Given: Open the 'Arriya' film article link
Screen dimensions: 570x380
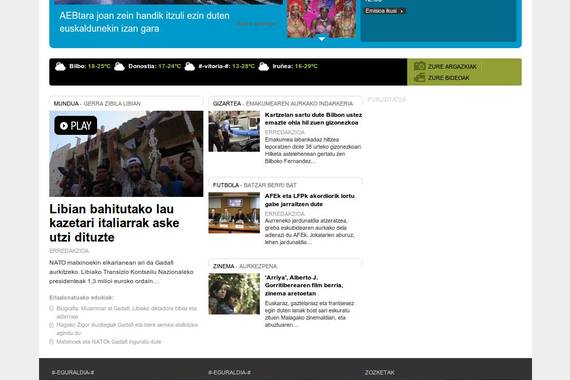Looking at the screenshot, I should [x=304, y=285].
